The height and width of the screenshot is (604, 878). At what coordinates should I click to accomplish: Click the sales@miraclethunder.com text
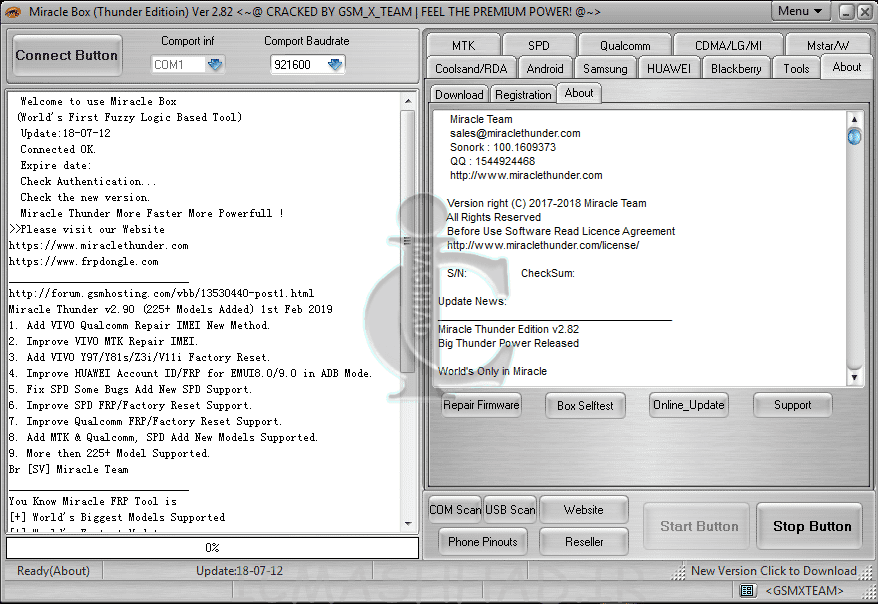pos(515,133)
